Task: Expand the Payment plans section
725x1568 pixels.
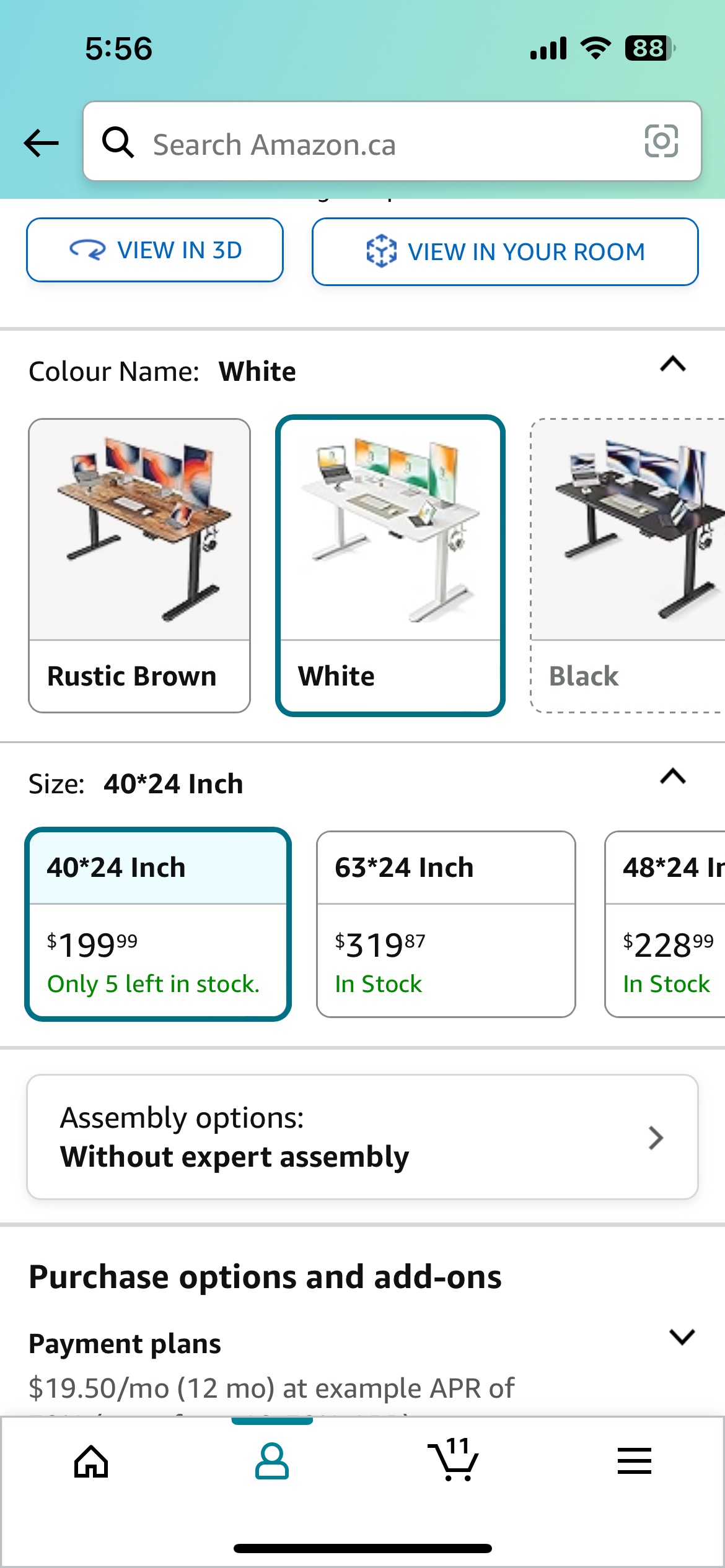Action: click(682, 1336)
